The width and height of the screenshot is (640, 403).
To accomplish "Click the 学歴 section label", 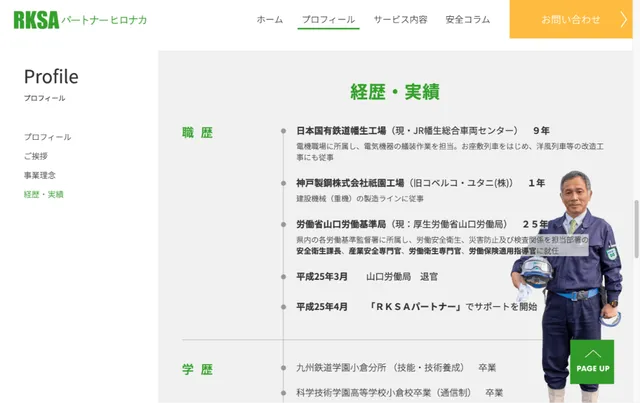I will (x=198, y=370).
